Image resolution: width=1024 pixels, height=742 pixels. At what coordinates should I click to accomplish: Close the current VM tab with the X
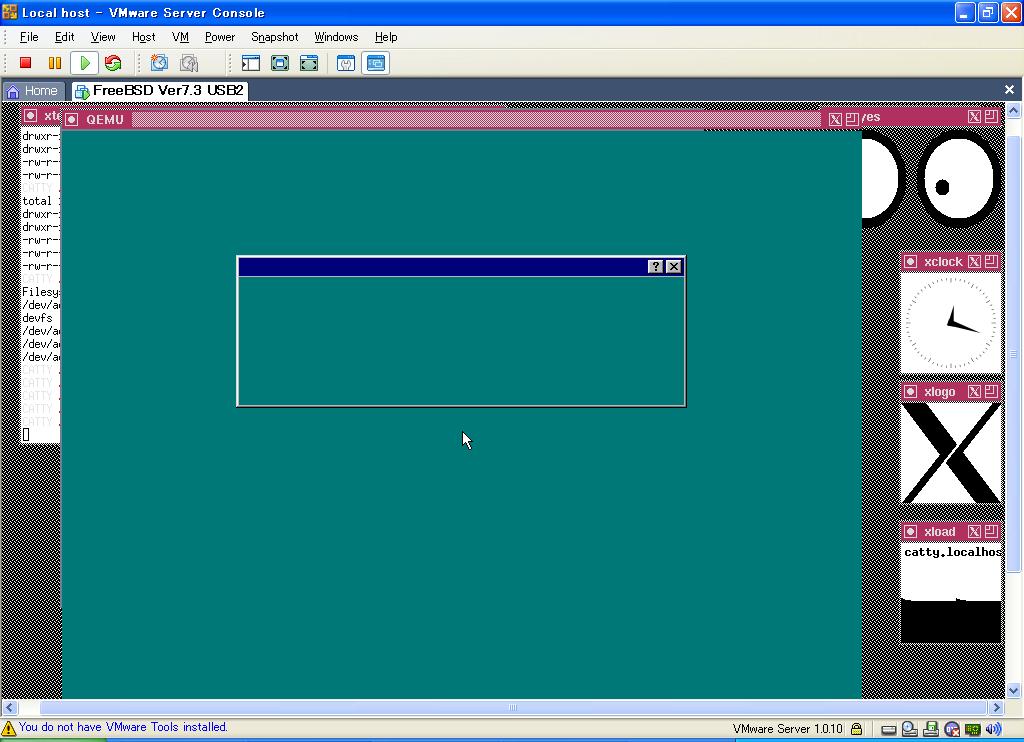pos(1010,89)
